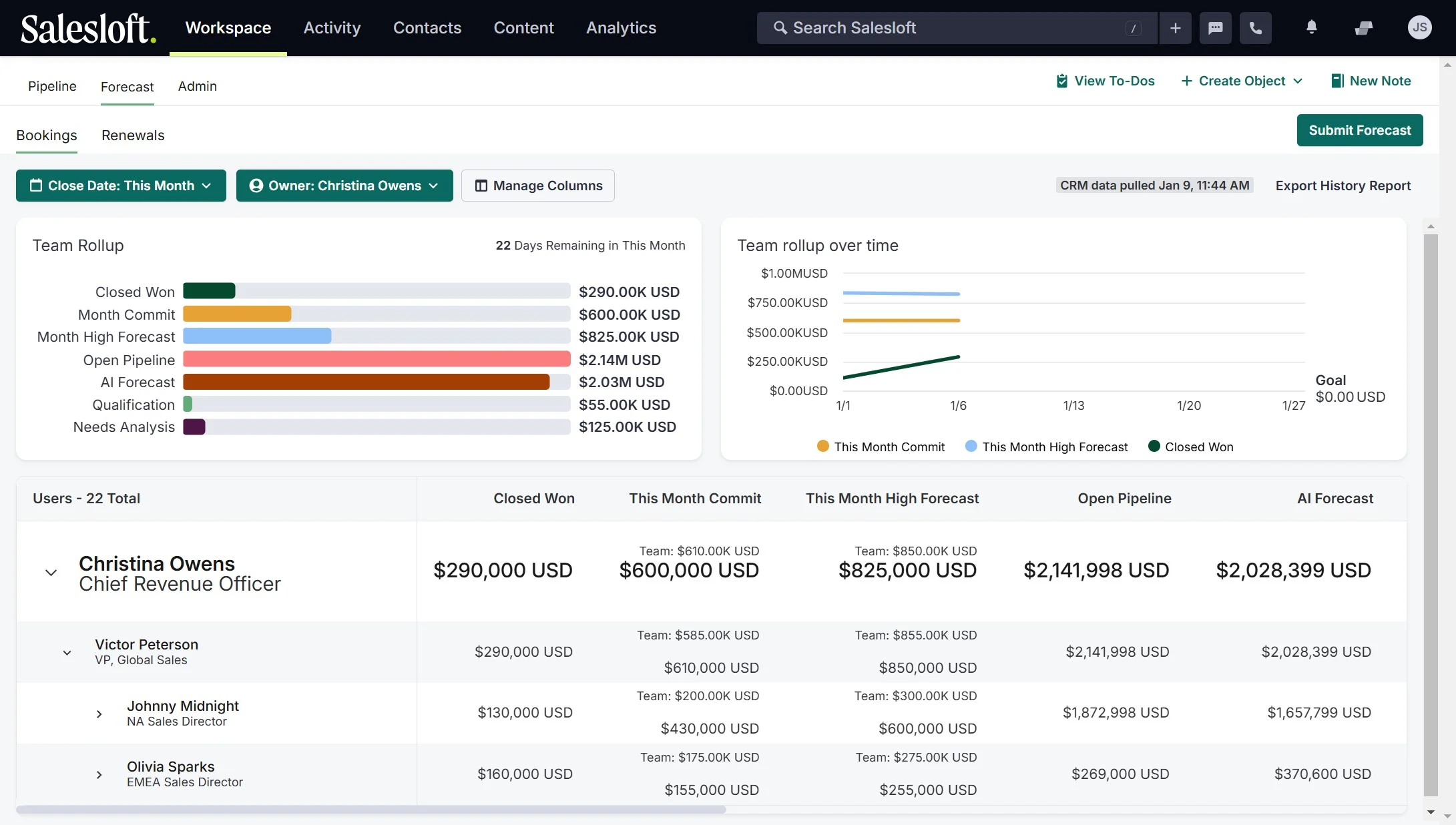Click the person icon in Owner filter
The image size is (1456, 825).
[256, 186]
